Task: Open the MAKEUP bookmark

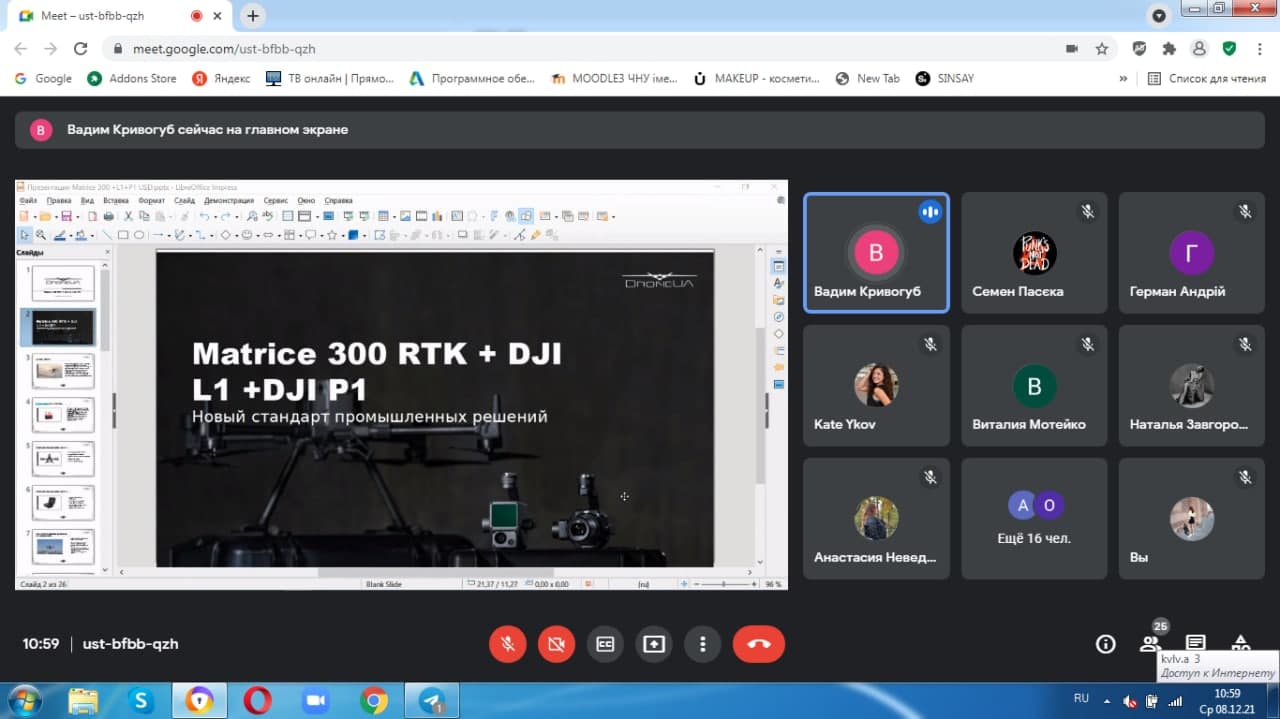Action: [x=756, y=78]
